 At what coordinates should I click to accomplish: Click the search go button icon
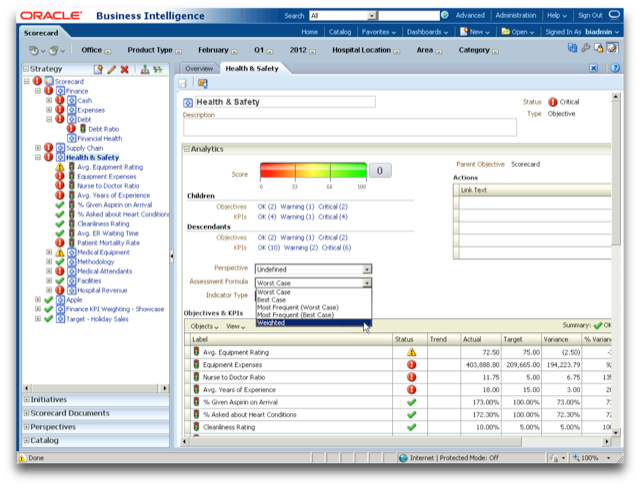point(446,16)
